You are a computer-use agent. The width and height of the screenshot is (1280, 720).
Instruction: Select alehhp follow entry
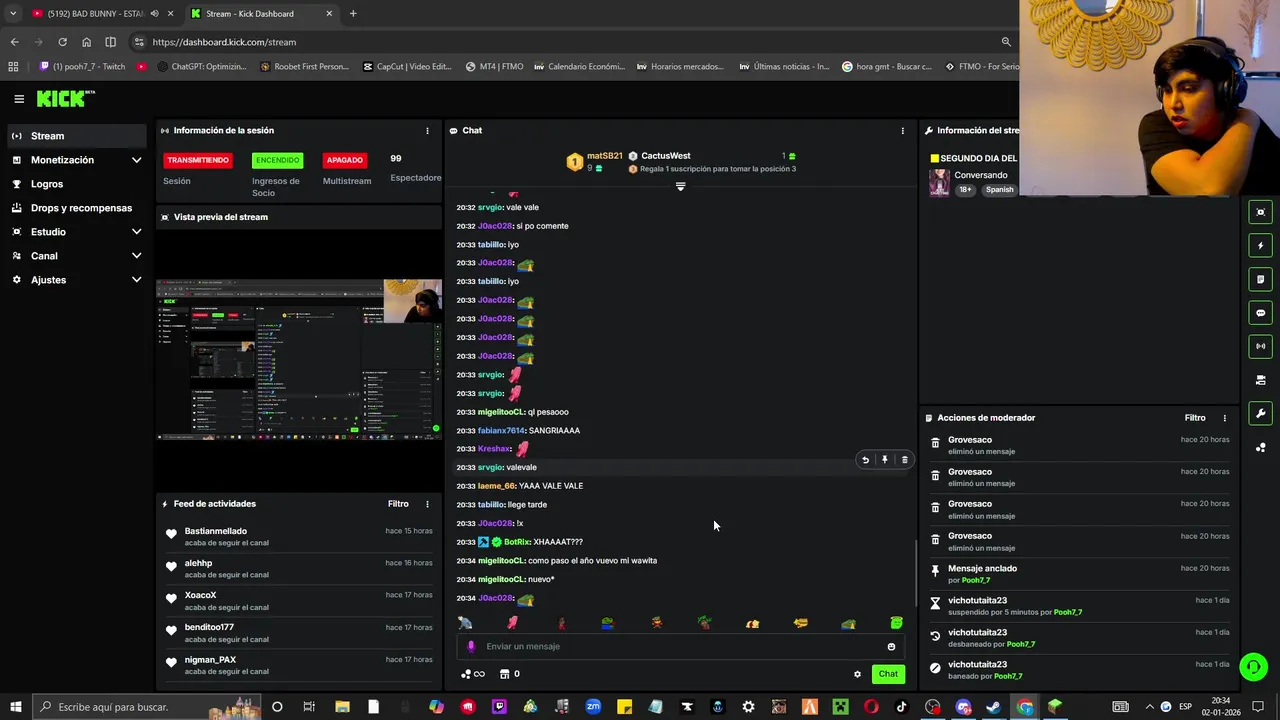298,569
